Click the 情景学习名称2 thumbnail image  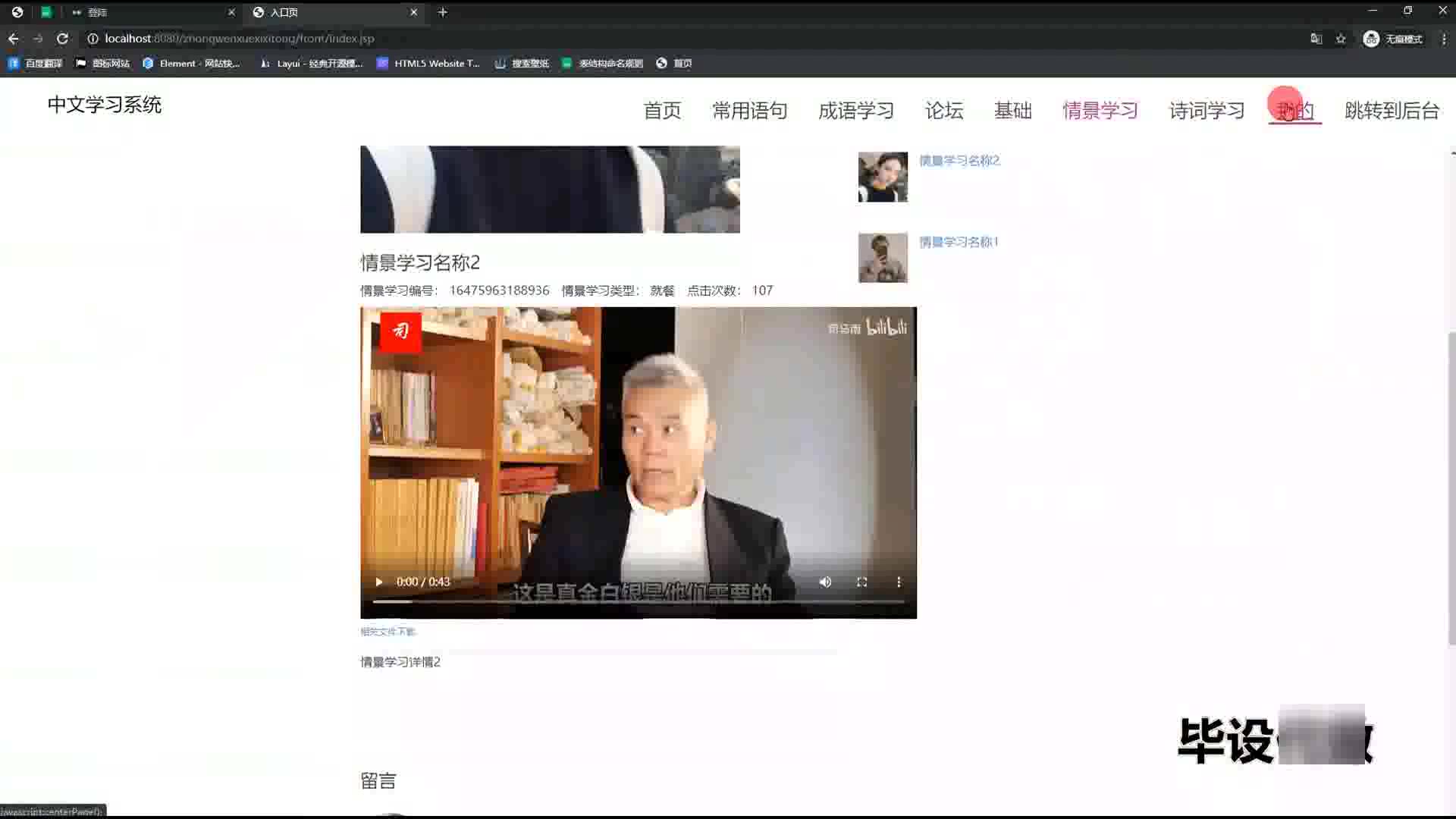883,177
